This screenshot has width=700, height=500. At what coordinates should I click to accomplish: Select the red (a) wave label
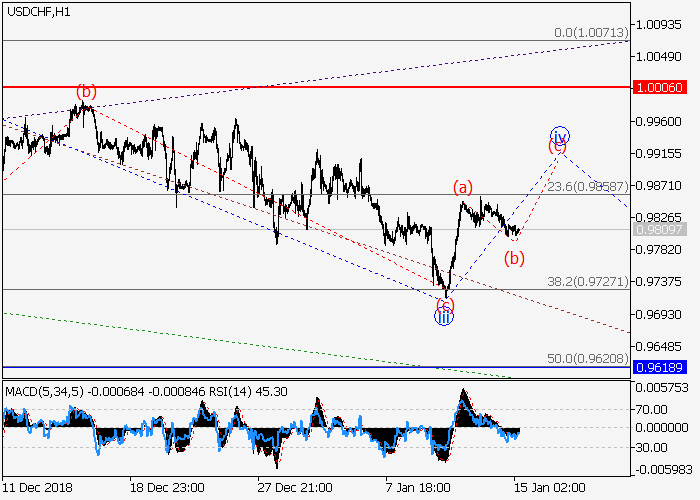(x=462, y=187)
